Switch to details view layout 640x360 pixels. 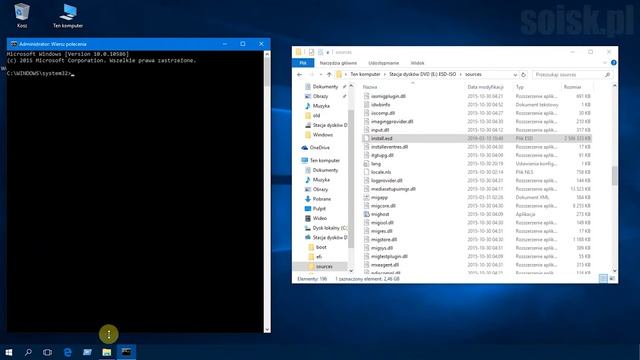pos(603,278)
